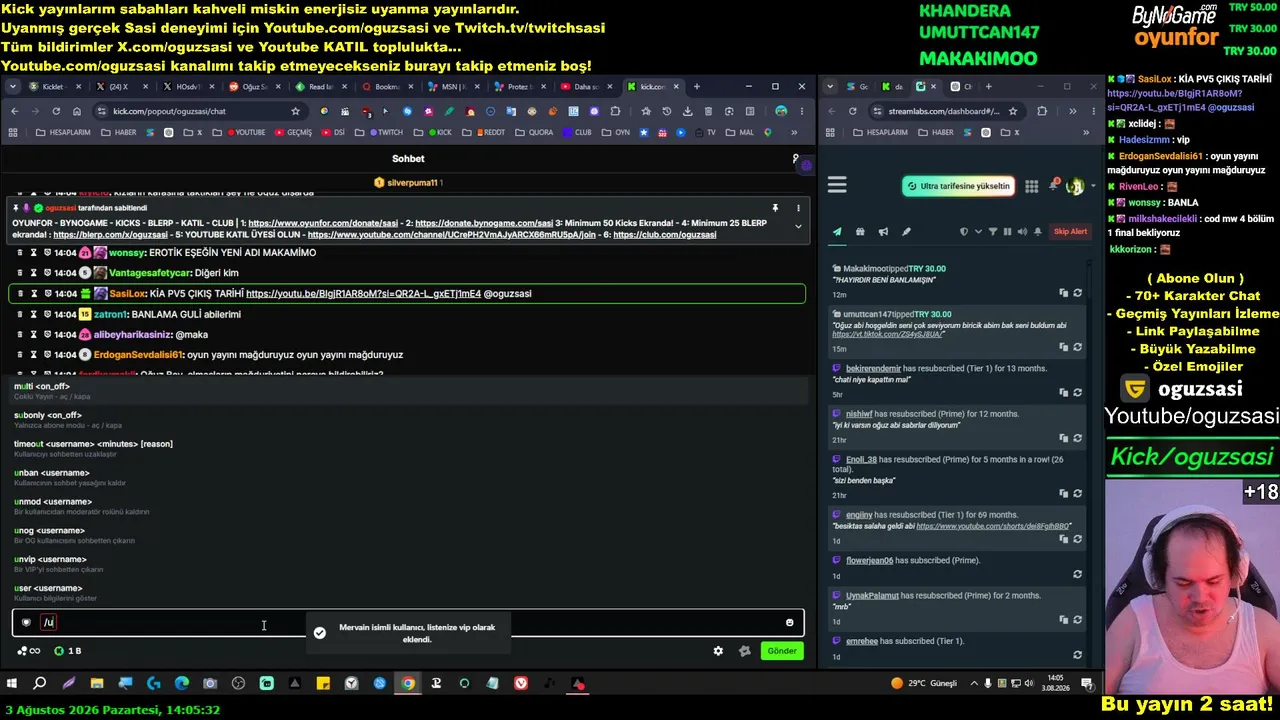Open the emoji picker in the chat input

789,623
